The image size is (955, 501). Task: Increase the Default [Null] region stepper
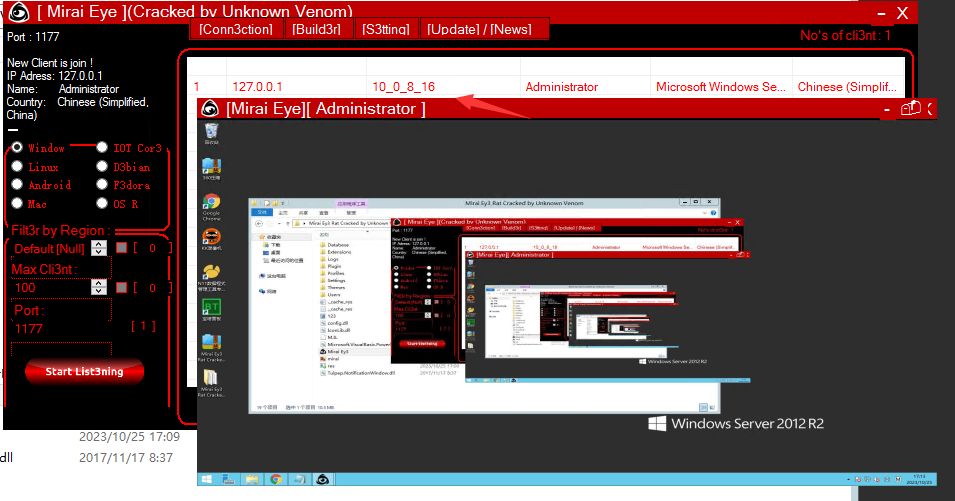click(99, 244)
